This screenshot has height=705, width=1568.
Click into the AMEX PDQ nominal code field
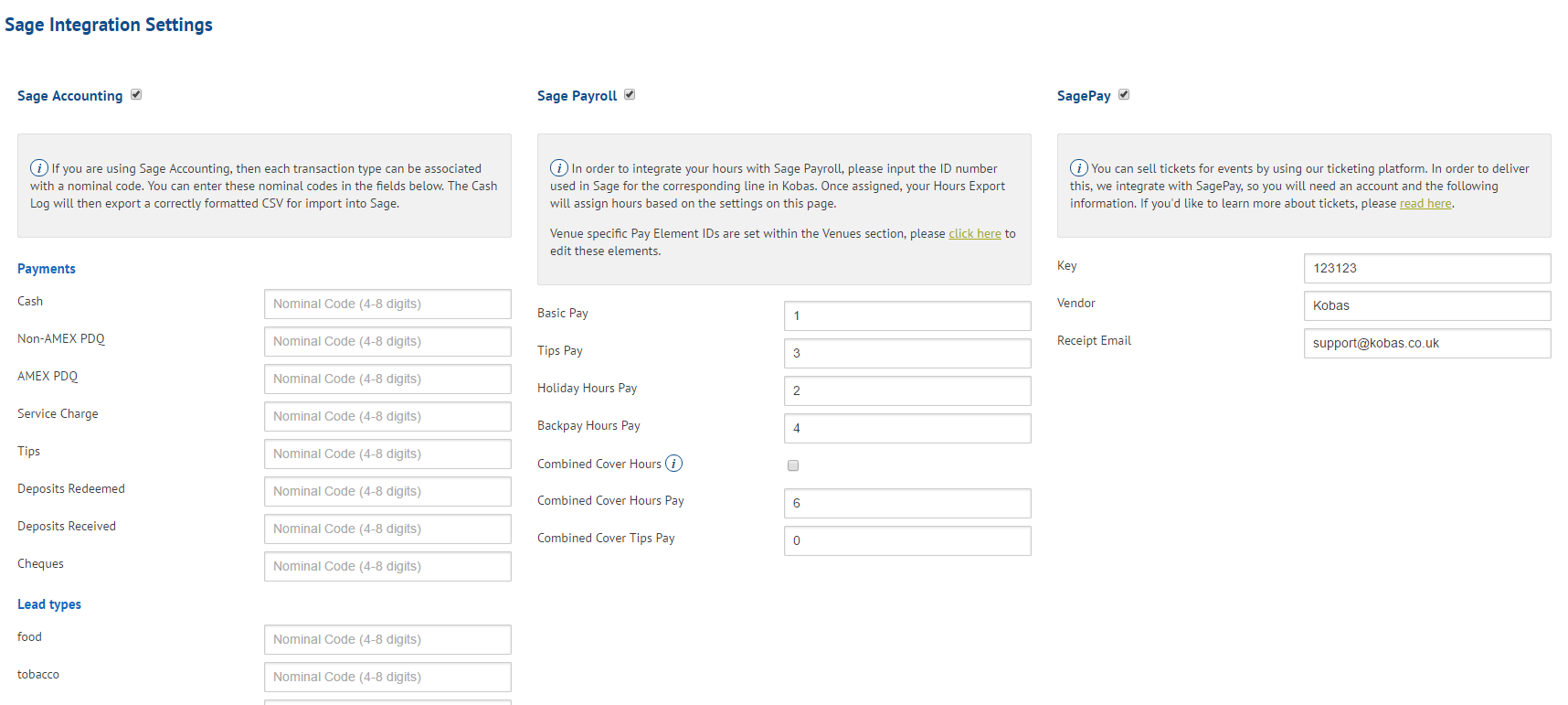[x=387, y=379]
